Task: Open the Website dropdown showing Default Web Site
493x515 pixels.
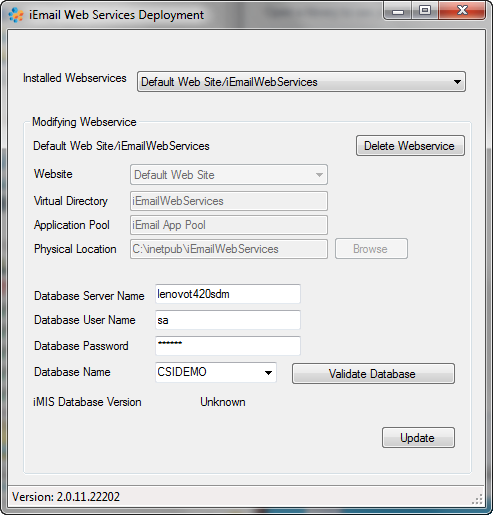Action: click(x=229, y=175)
